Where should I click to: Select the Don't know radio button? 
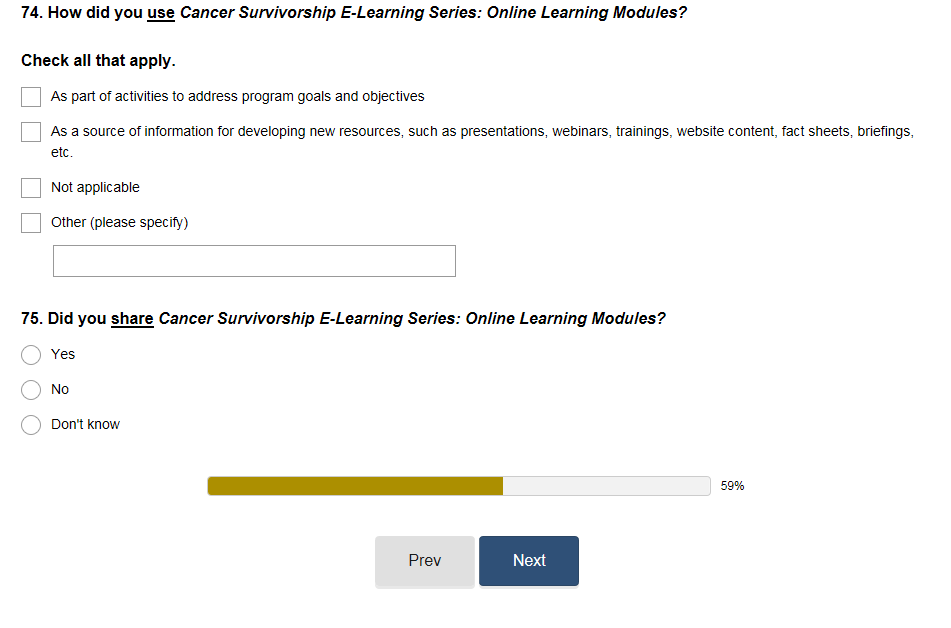(x=31, y=425)
